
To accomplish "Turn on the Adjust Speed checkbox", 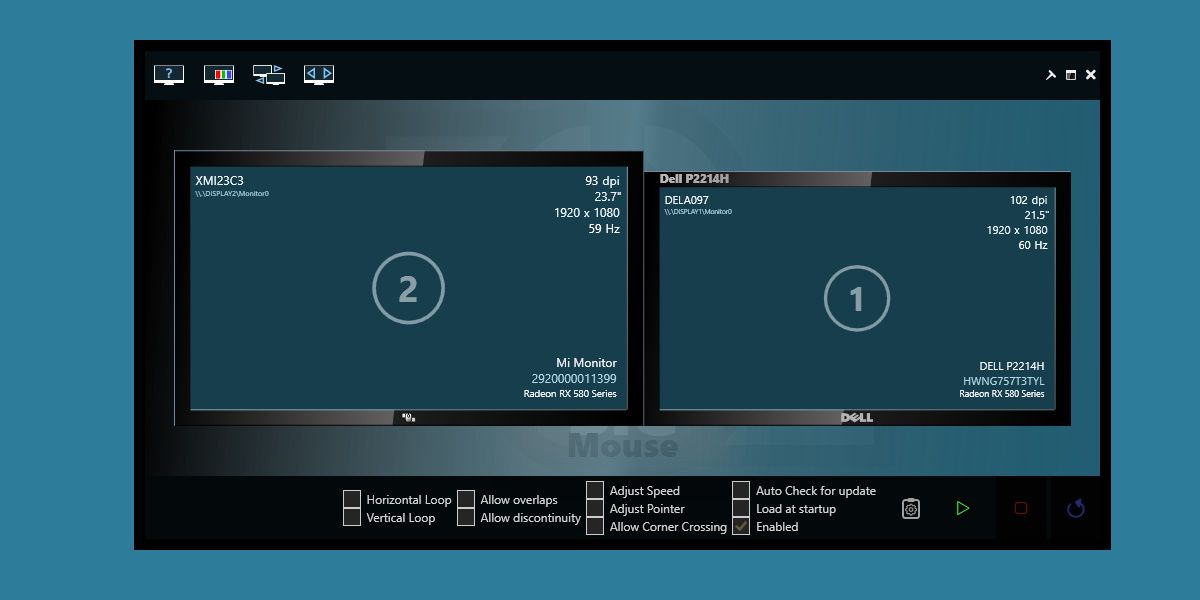I will point(595,490).
